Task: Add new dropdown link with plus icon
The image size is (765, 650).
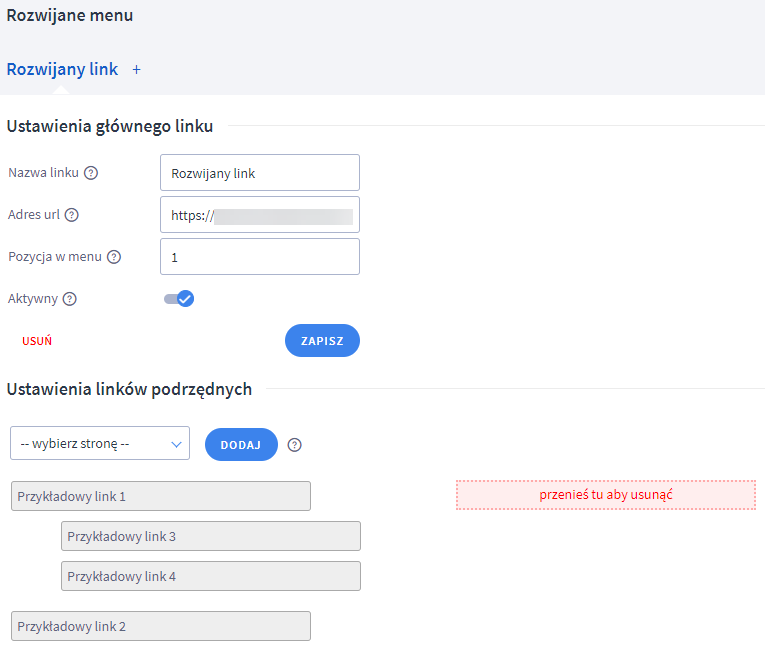Action: coord(137,70)
